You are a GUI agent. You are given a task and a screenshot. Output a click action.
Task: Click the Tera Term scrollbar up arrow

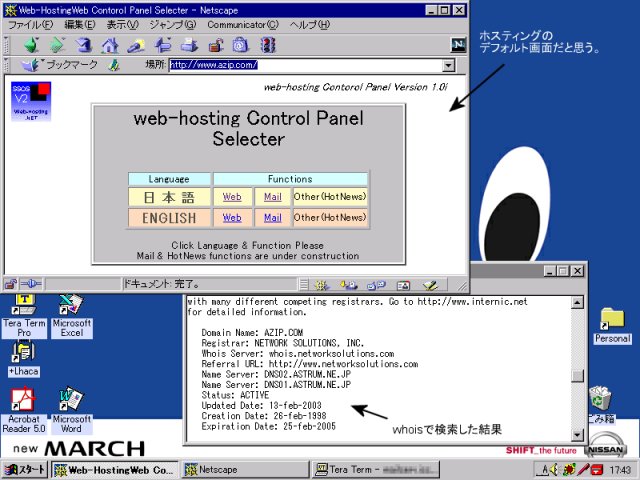pos(577,302)
